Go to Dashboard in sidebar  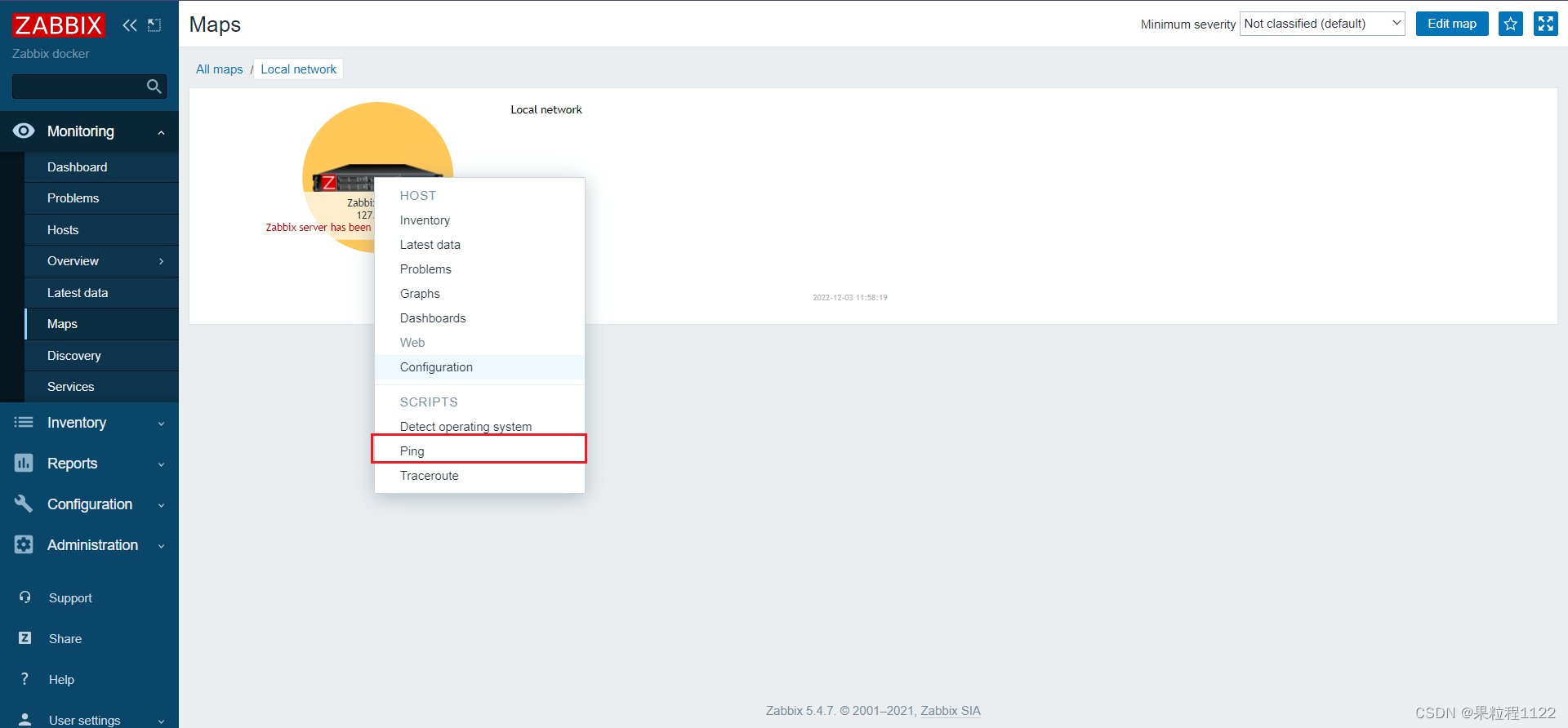pos(101,166)
